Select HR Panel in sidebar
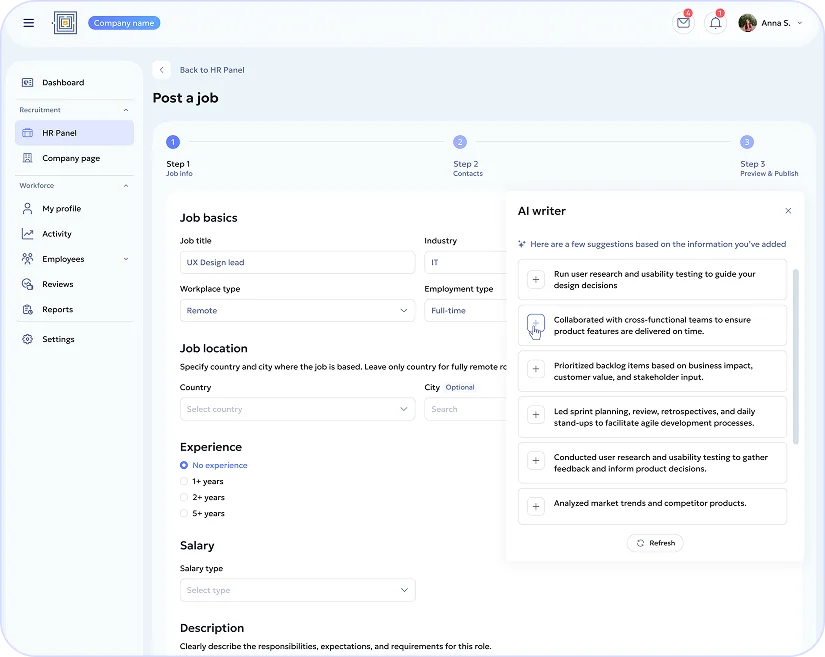825x657 pixels. [x=74, y=133]
